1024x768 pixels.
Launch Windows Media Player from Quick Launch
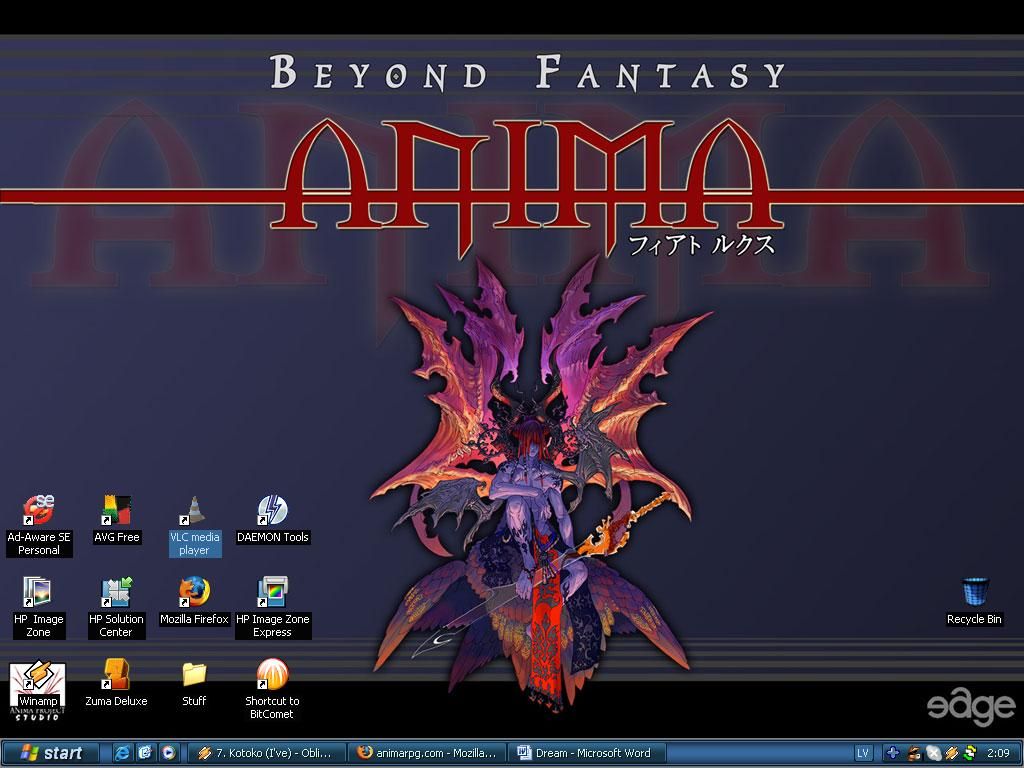point(168,753)
